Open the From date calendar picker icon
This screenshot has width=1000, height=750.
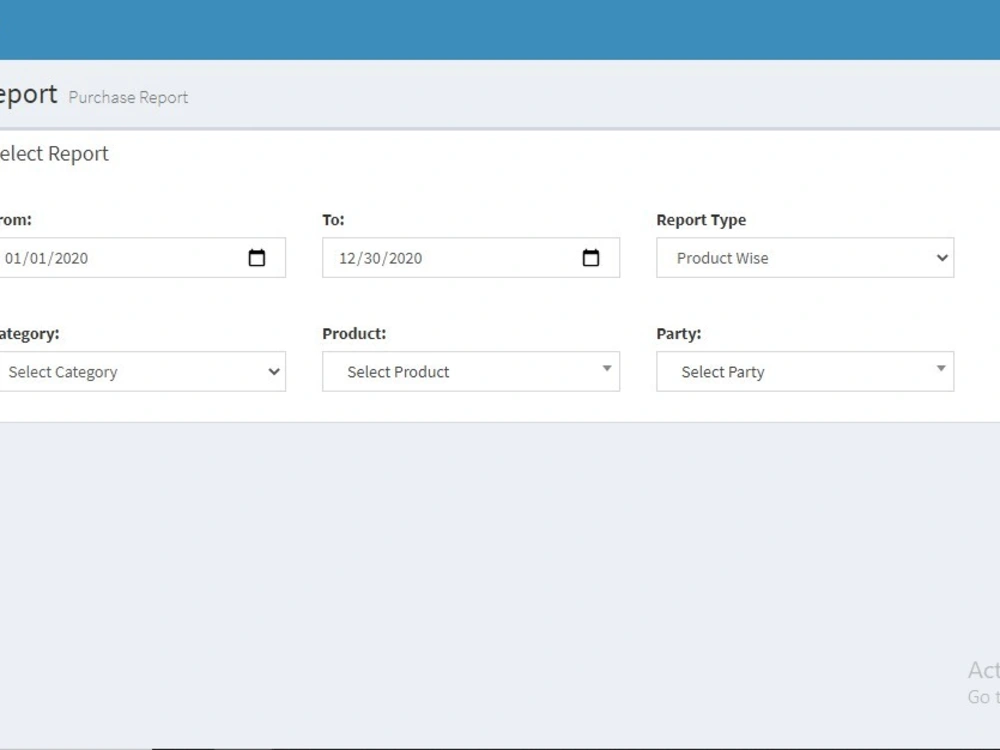[256, 258]
